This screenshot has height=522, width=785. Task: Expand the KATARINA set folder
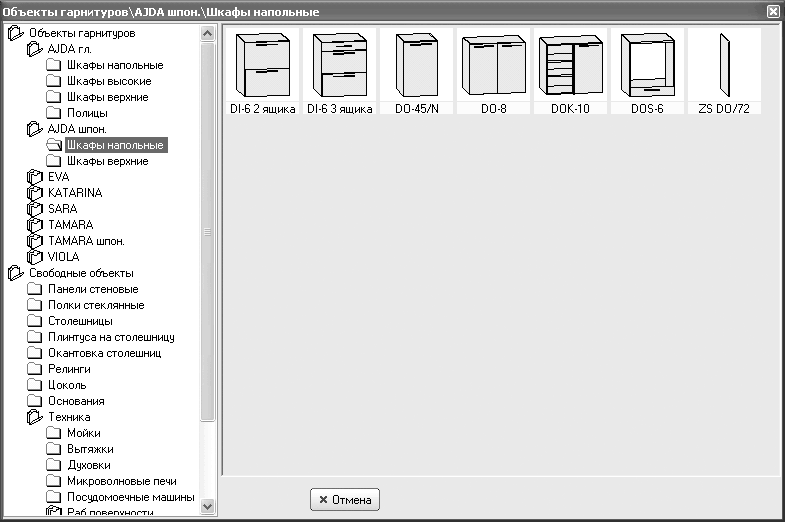[34, 193]
